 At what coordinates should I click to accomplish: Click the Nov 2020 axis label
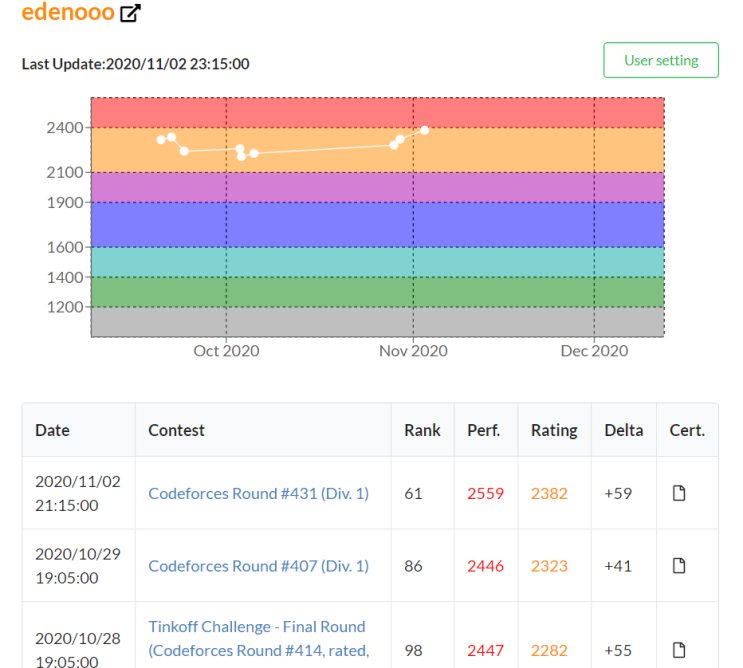(x=413, y=351)
